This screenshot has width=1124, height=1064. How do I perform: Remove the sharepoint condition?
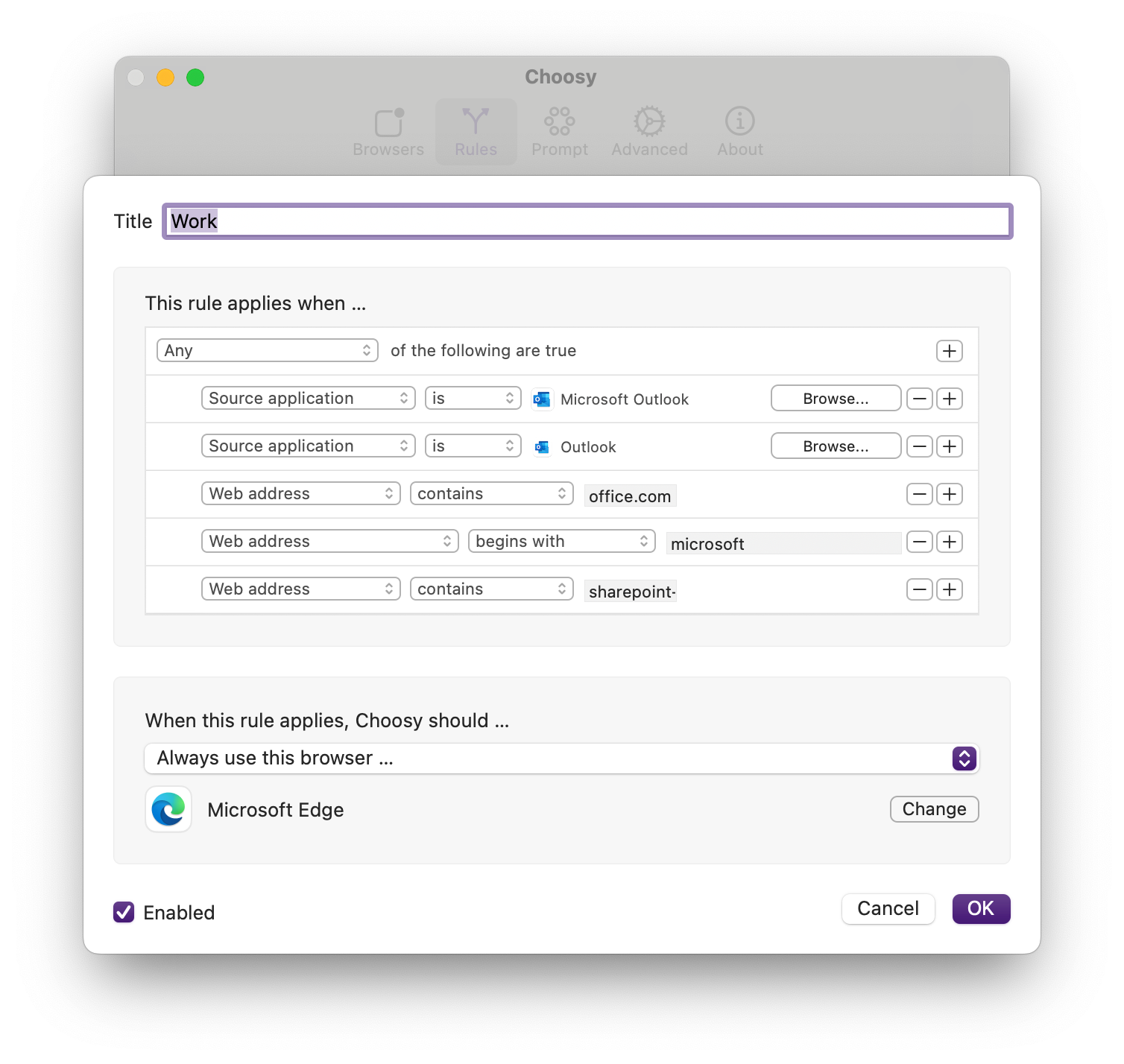(x=920, y=589)
